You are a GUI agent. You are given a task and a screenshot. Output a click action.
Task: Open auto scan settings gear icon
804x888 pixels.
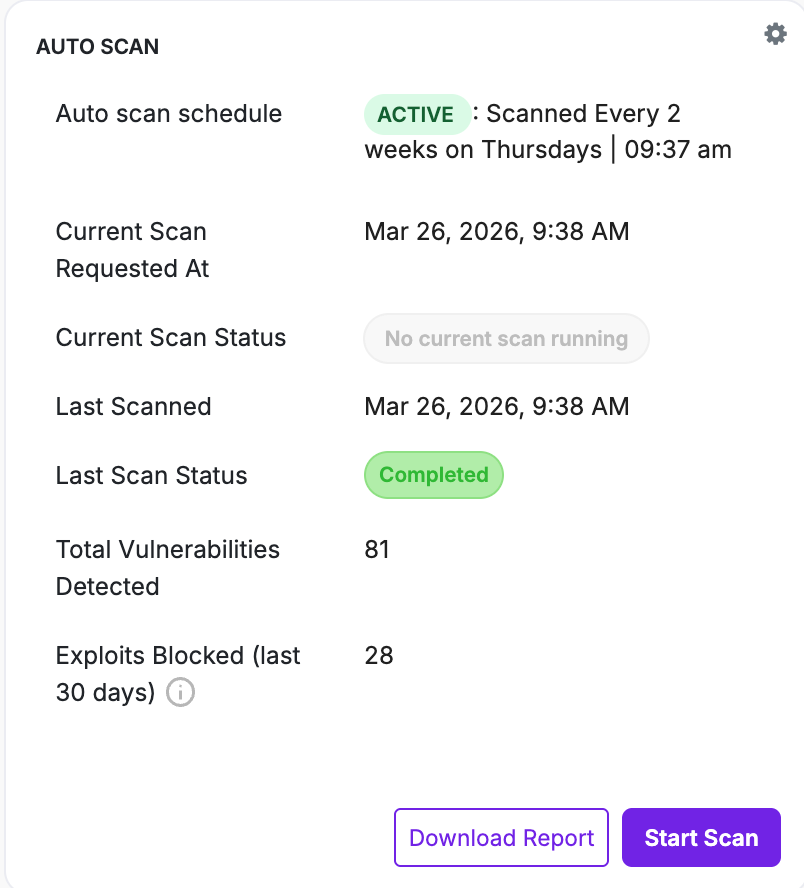[x=775, y=34]
